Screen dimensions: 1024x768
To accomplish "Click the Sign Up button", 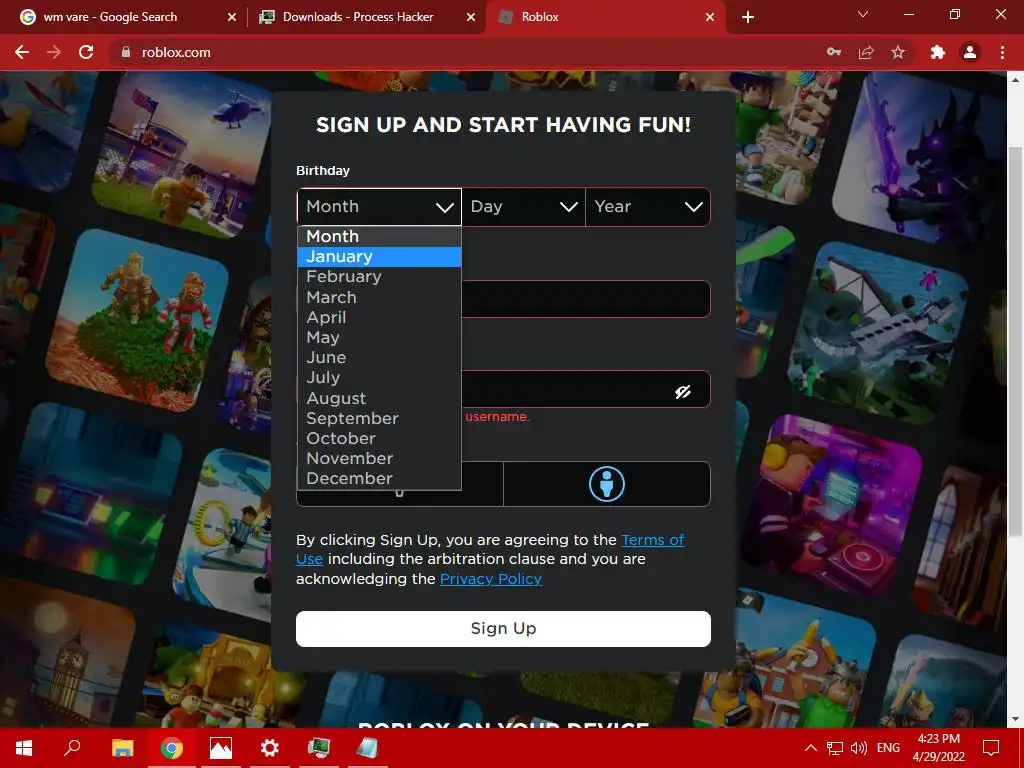I will tap(503, 629).
